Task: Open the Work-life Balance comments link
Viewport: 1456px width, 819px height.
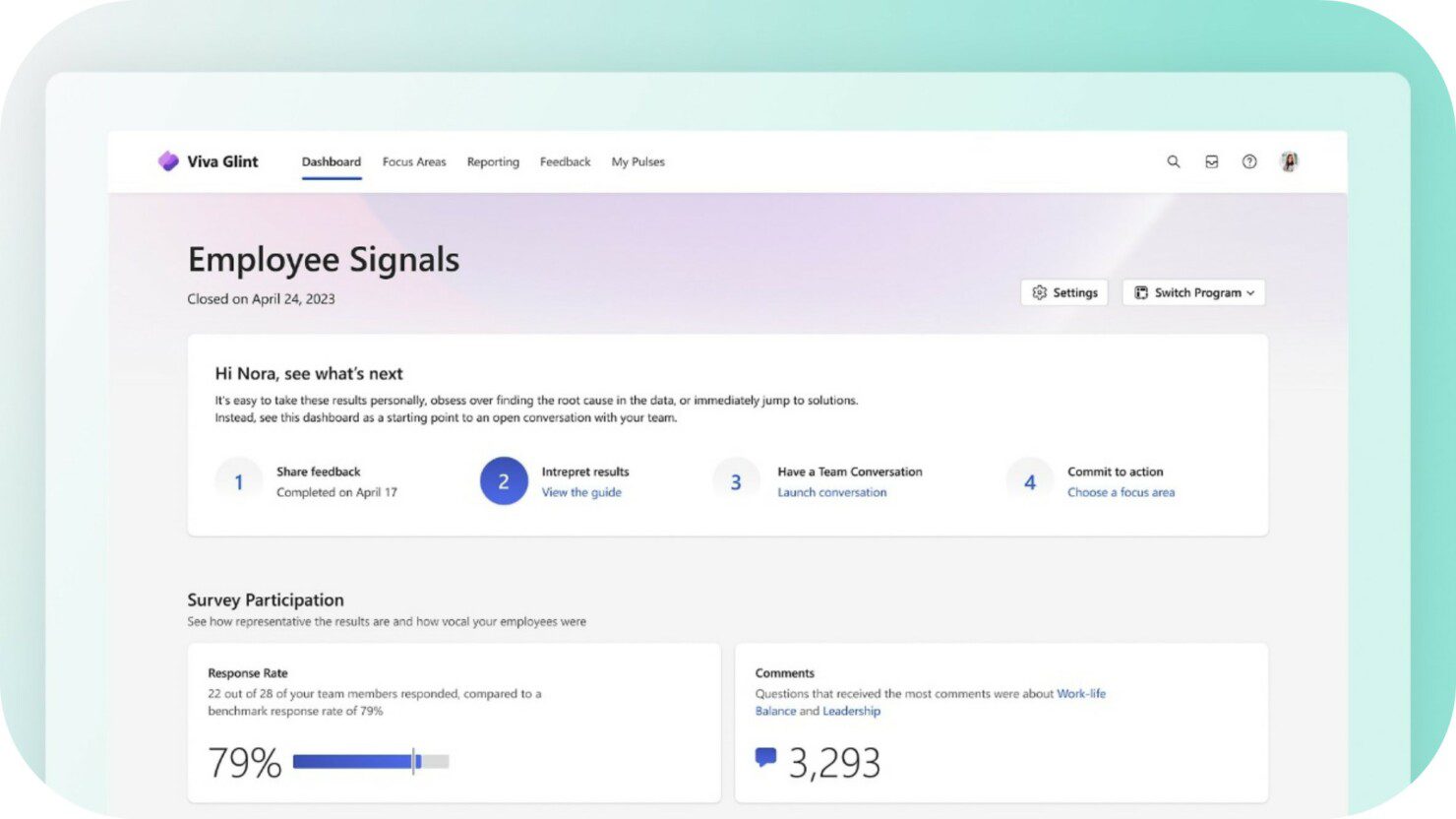Action: coord(1080,693)
